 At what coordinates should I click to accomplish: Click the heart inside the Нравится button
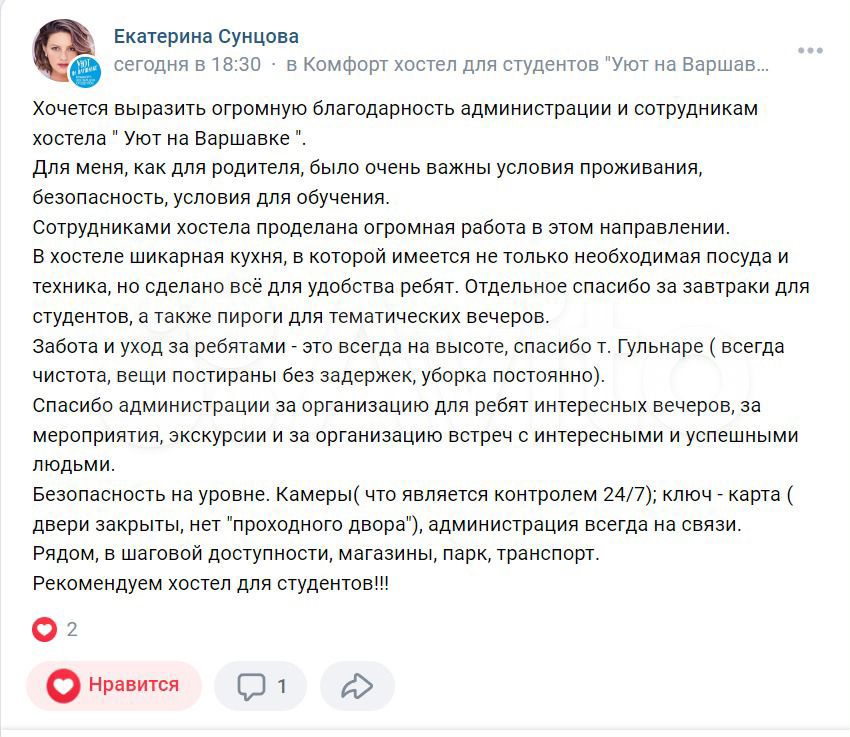click(x=63, y=686)
